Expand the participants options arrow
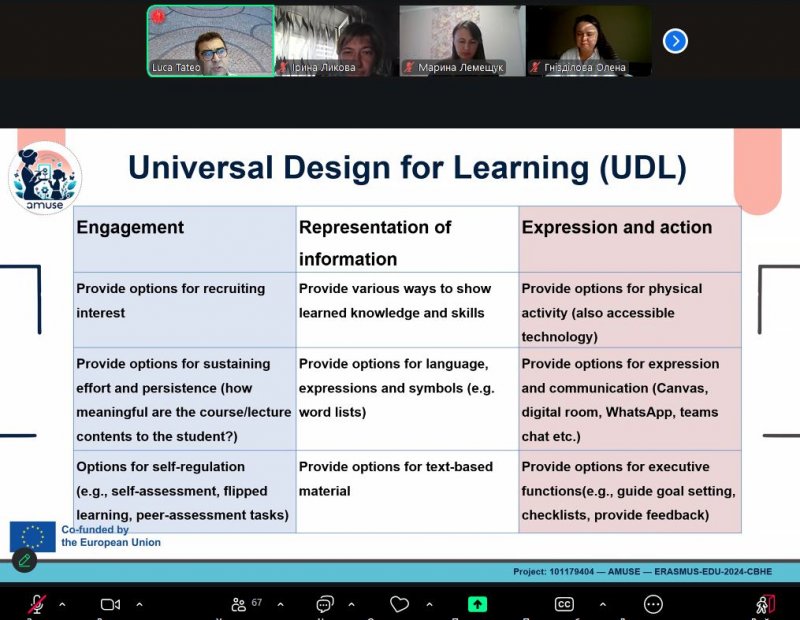The height and width of the screenshot is (620, 800). click(280, 604)
